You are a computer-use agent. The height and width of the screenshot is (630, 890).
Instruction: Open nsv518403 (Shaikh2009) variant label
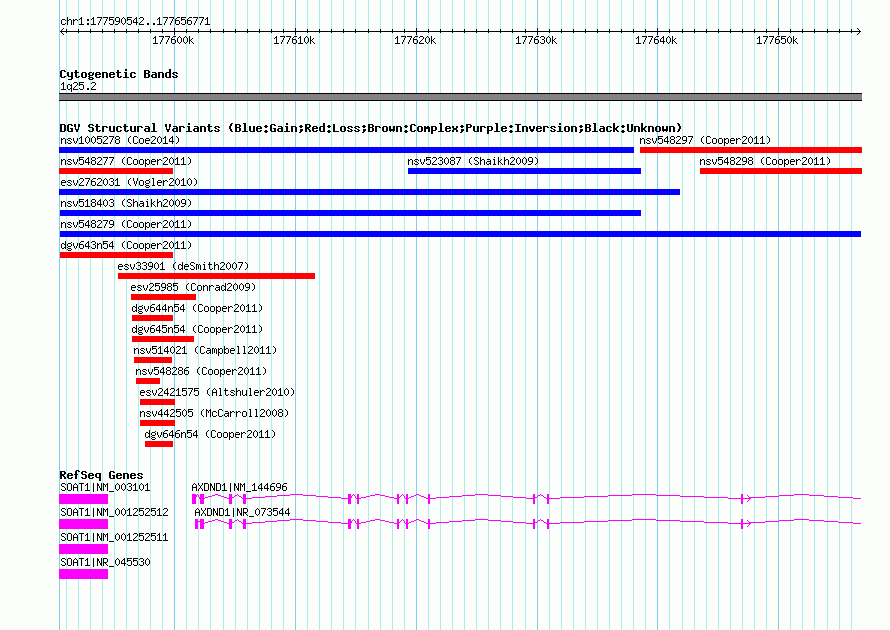point(126,203)
